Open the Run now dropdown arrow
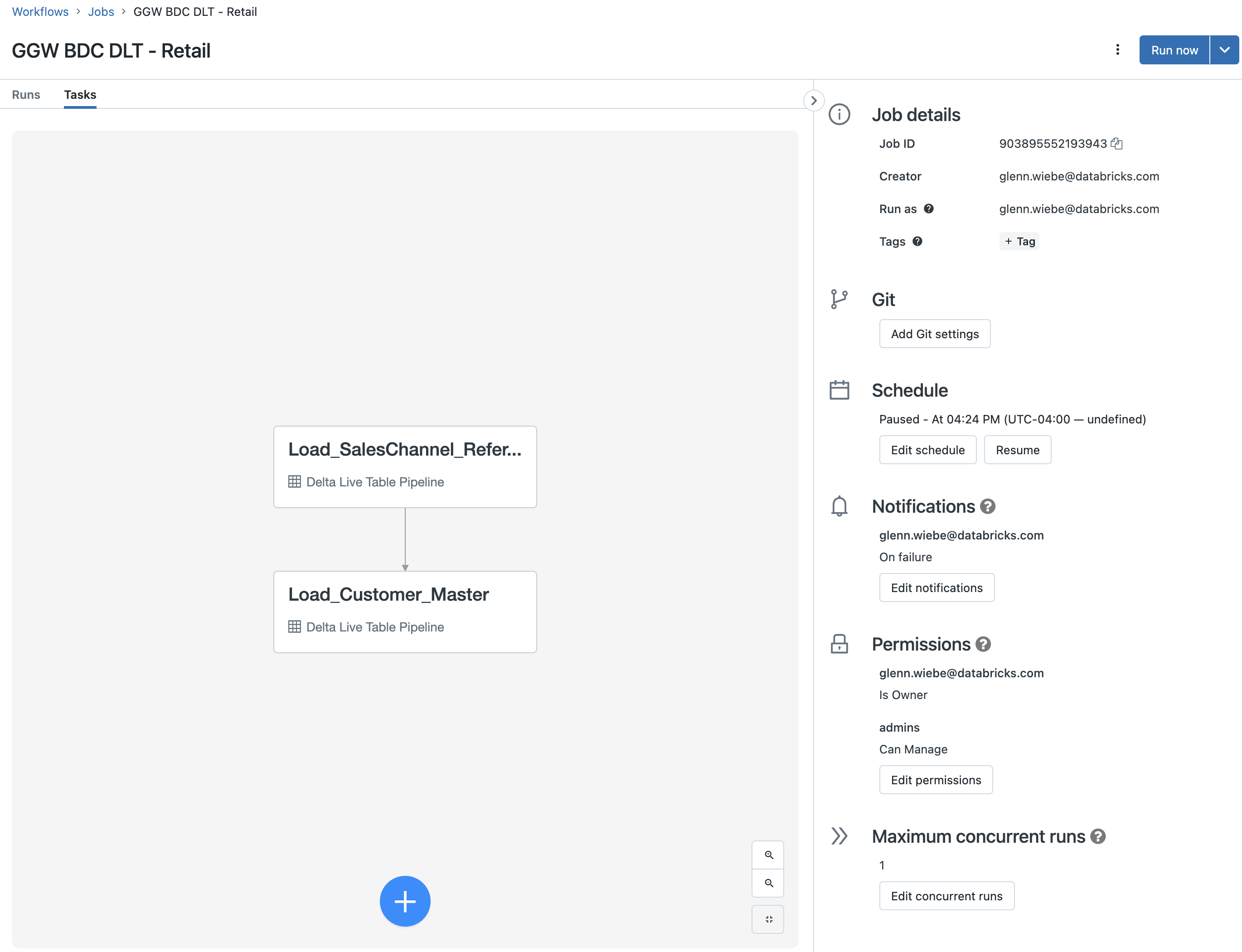 point(1224,50)
